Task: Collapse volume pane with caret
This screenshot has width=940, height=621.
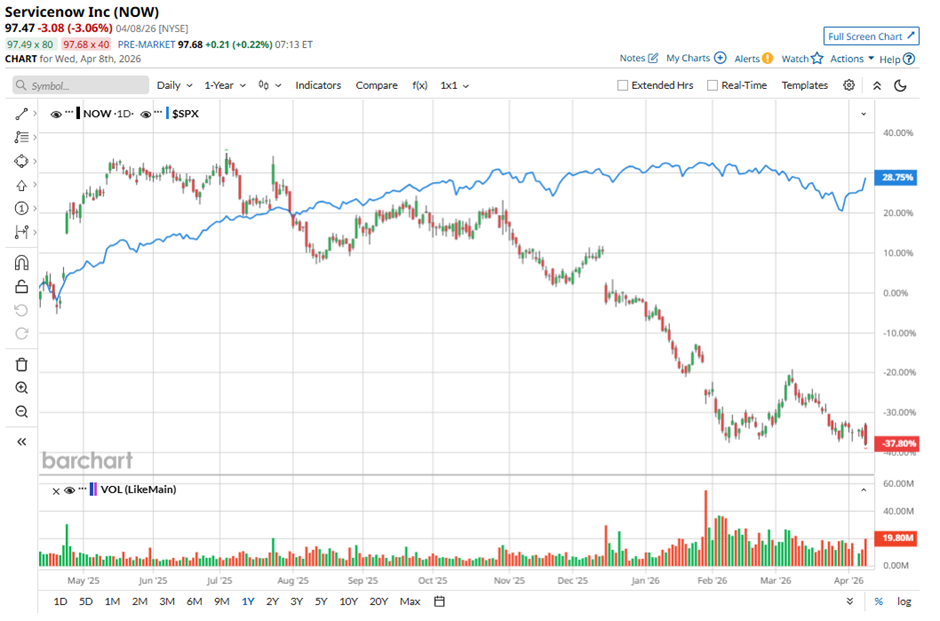Action: click(x=864, y=490)
